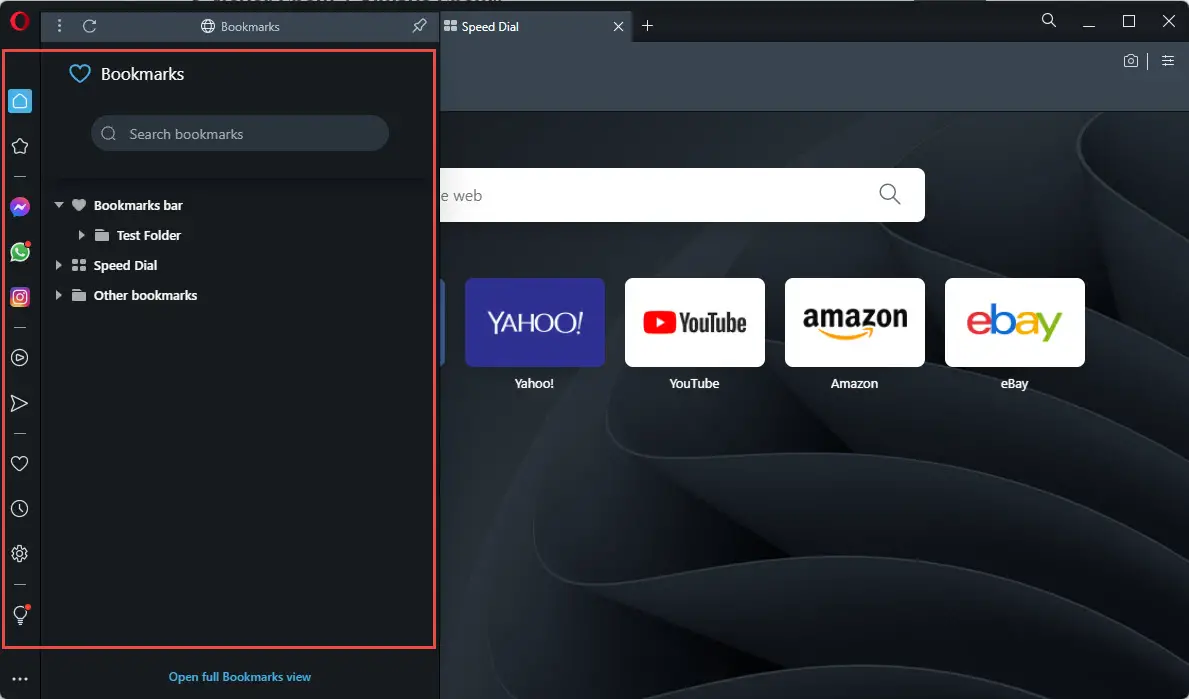This screenshot has height=699, width=1189.
Task: Reload the Bookmarks sidebar panel
Action: click(x=89, y=26)
